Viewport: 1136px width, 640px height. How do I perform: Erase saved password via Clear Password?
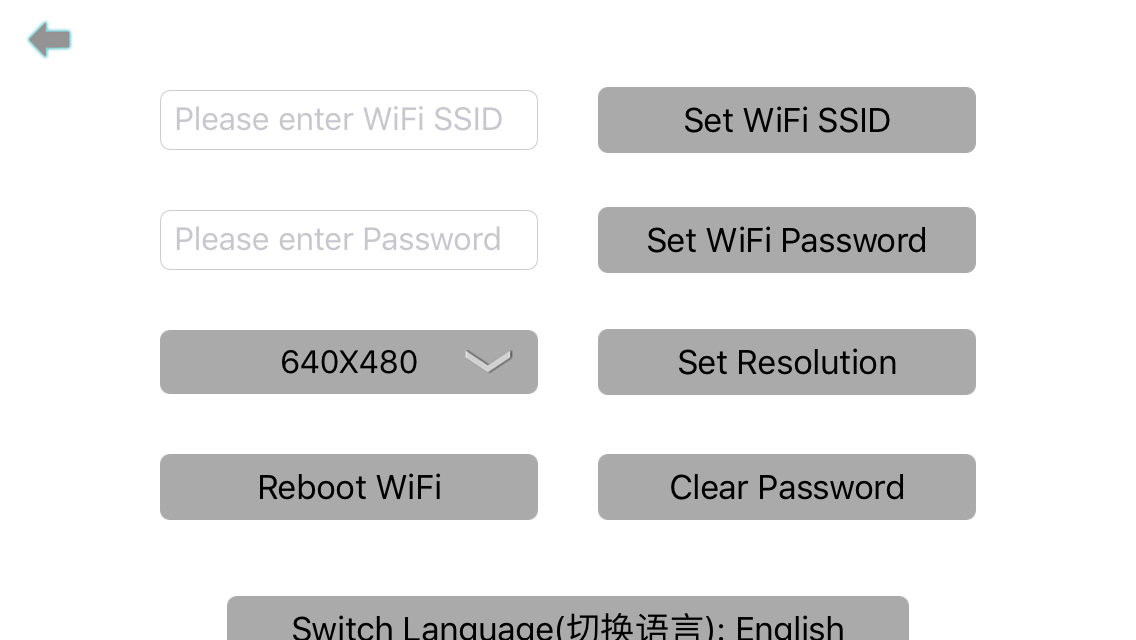click(786, 487)
